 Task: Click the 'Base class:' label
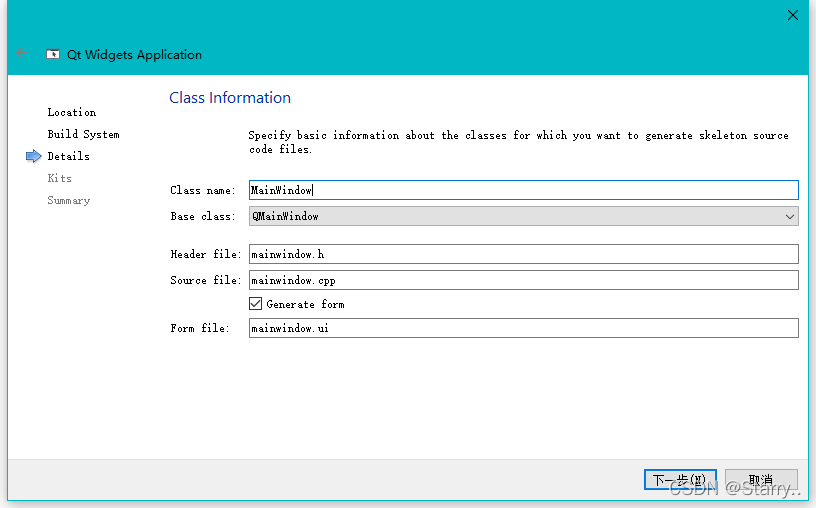(x=202, y=217)
